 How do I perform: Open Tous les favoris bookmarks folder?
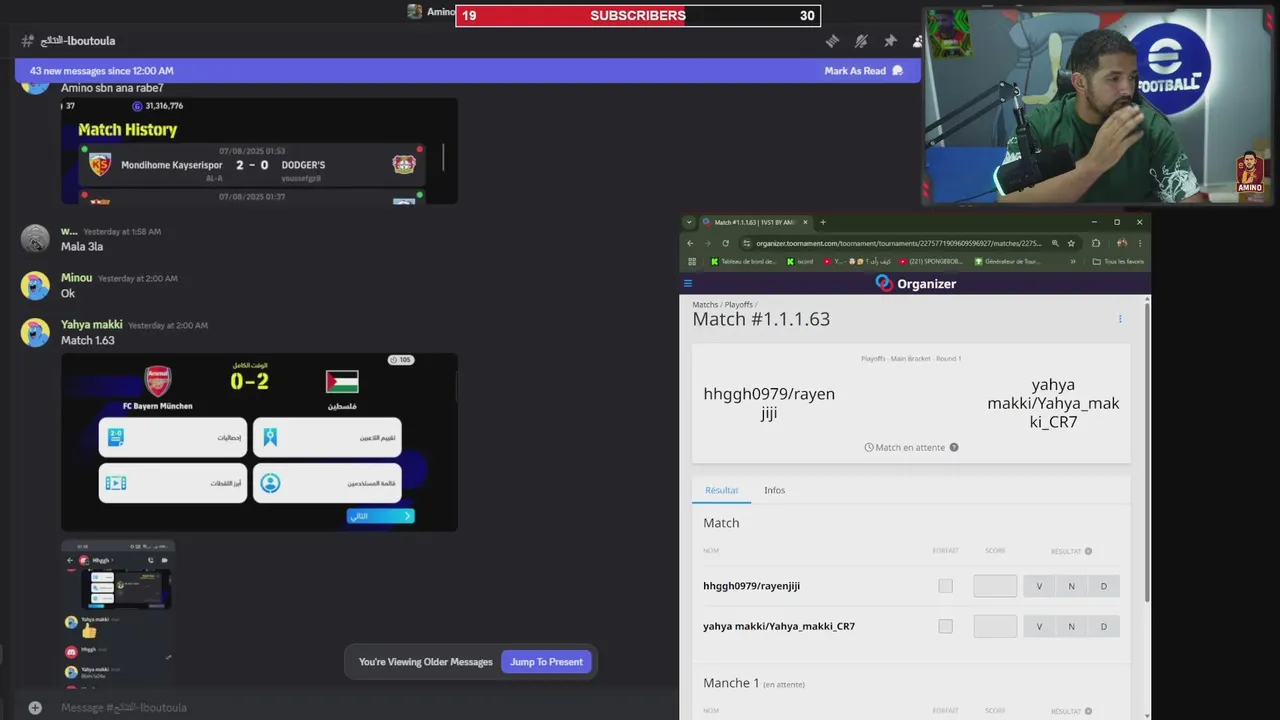point(1118,262)
